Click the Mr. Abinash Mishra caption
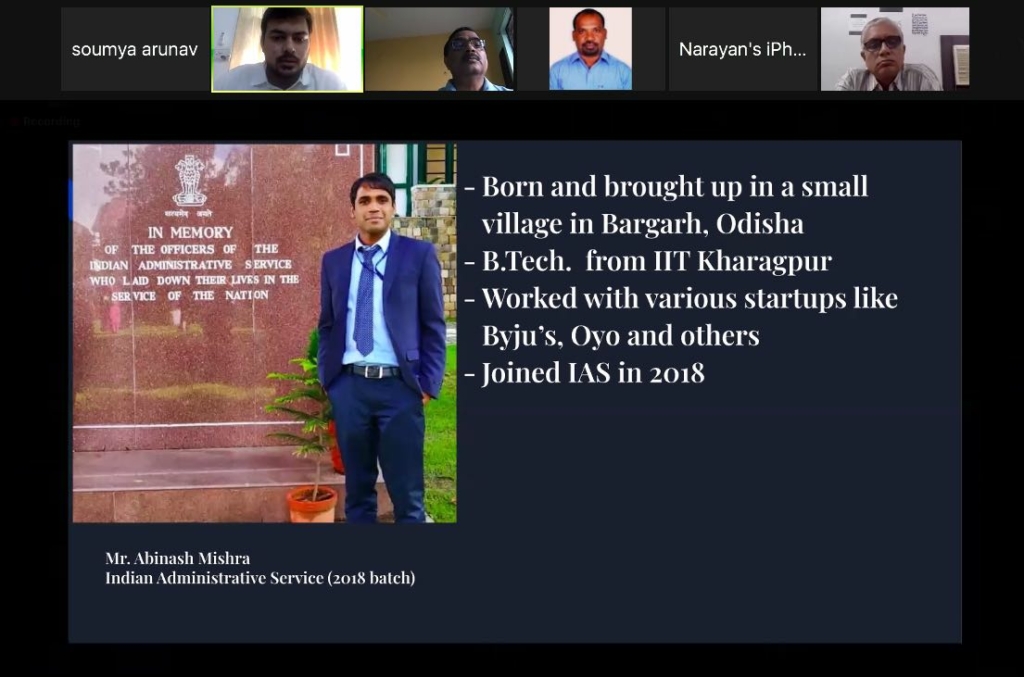 click(178, 558)
